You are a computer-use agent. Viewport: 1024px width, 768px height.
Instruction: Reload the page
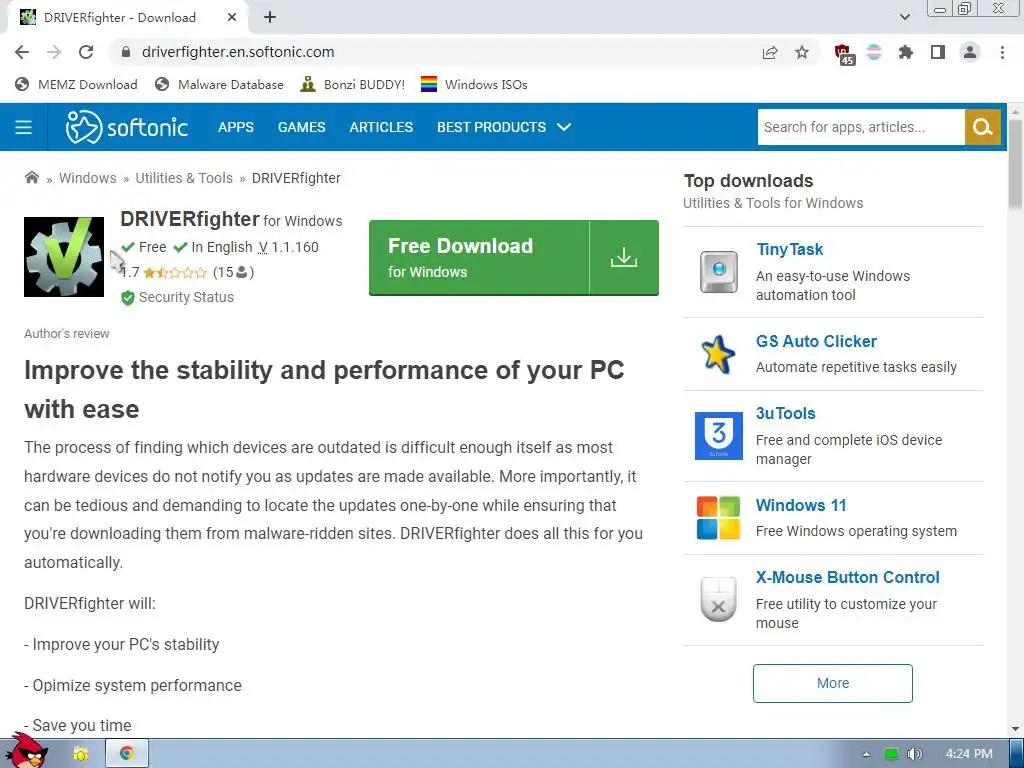(86, 52)
